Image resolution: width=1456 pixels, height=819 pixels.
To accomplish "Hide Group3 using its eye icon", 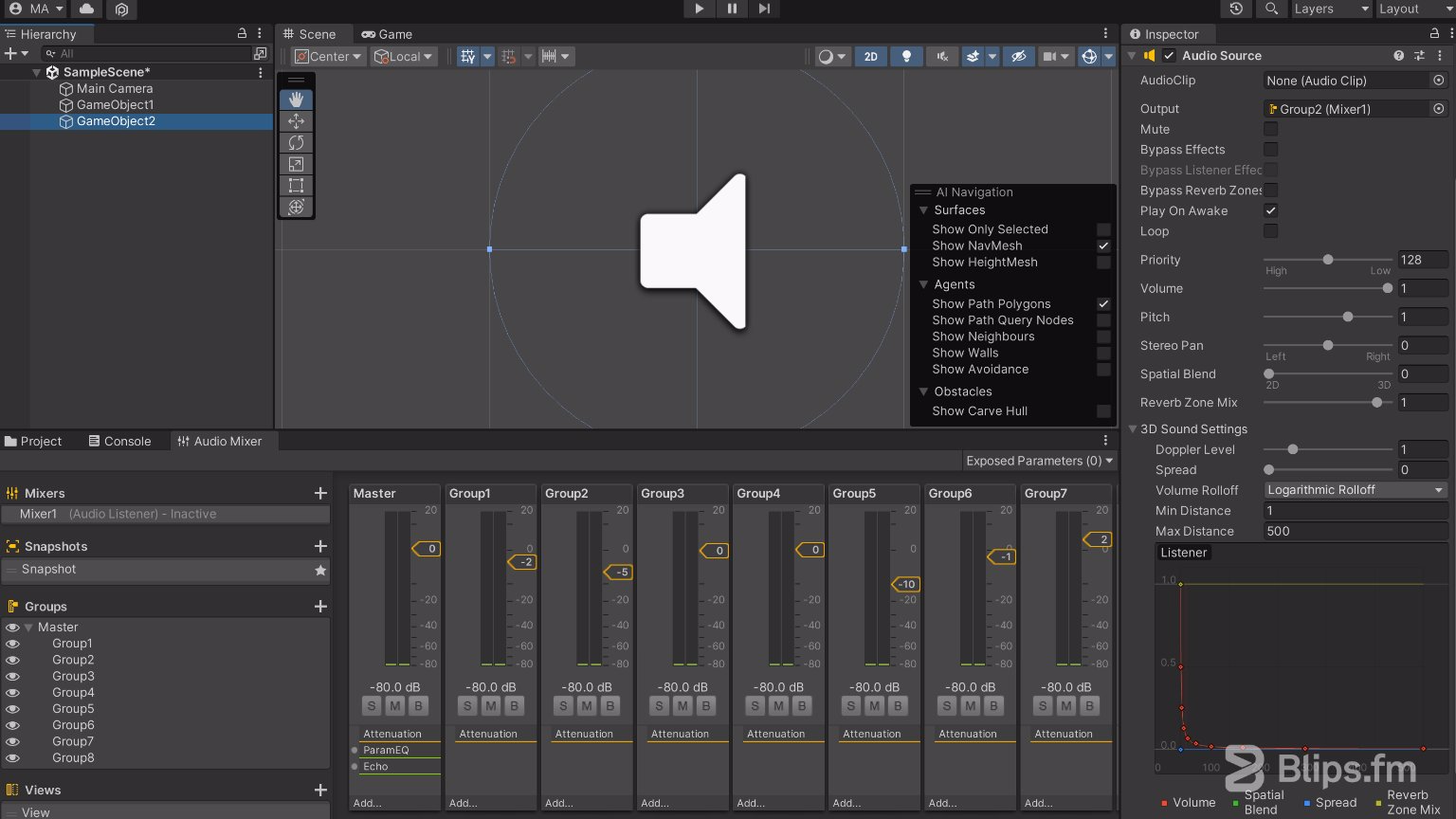I will [x=12, y=677].
